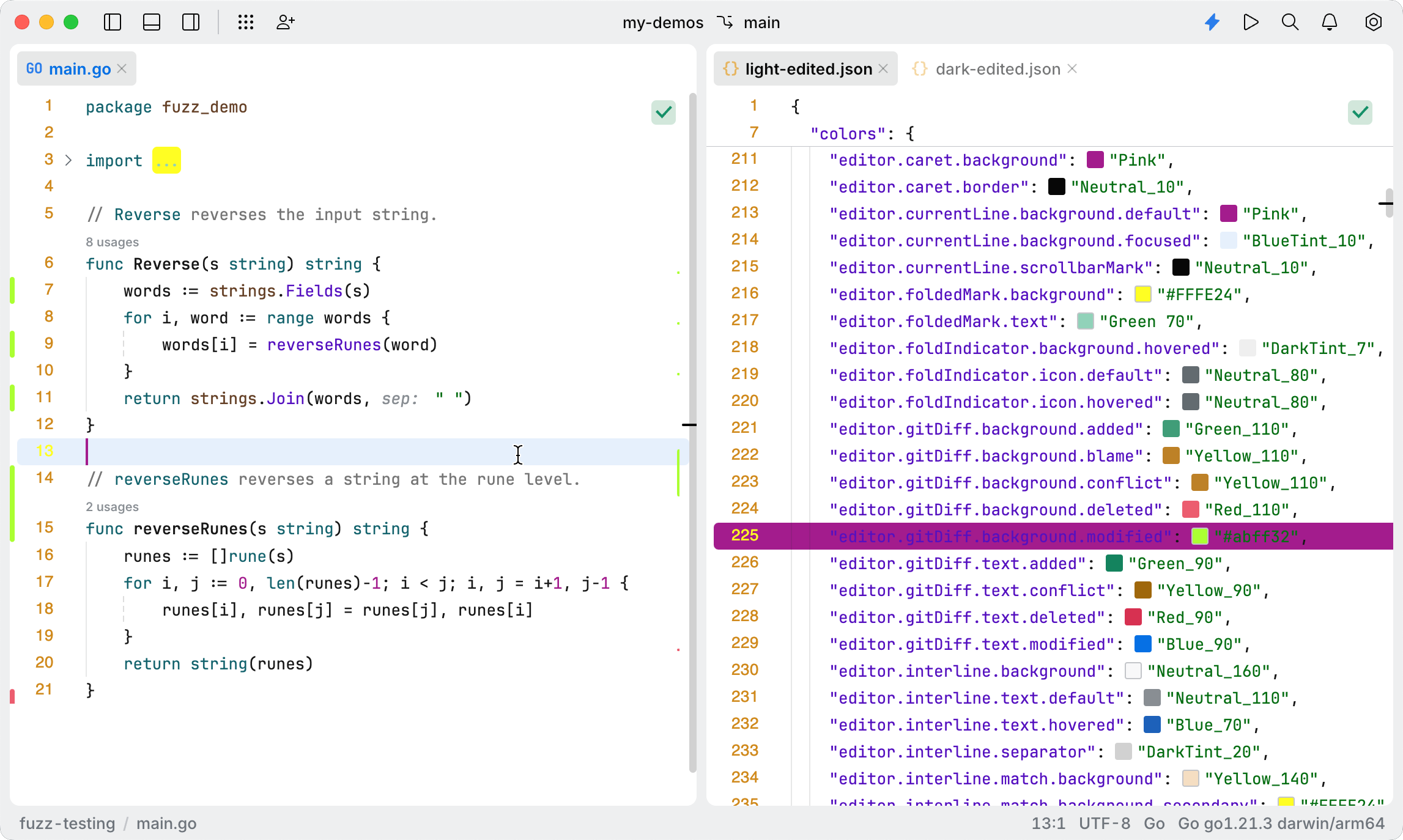Toggle the left sidebar panel
1403x840 pixels.
113,23
